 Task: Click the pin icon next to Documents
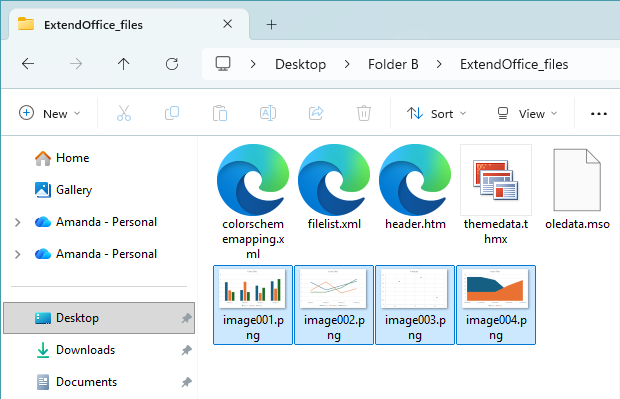[x=186, y=382]
